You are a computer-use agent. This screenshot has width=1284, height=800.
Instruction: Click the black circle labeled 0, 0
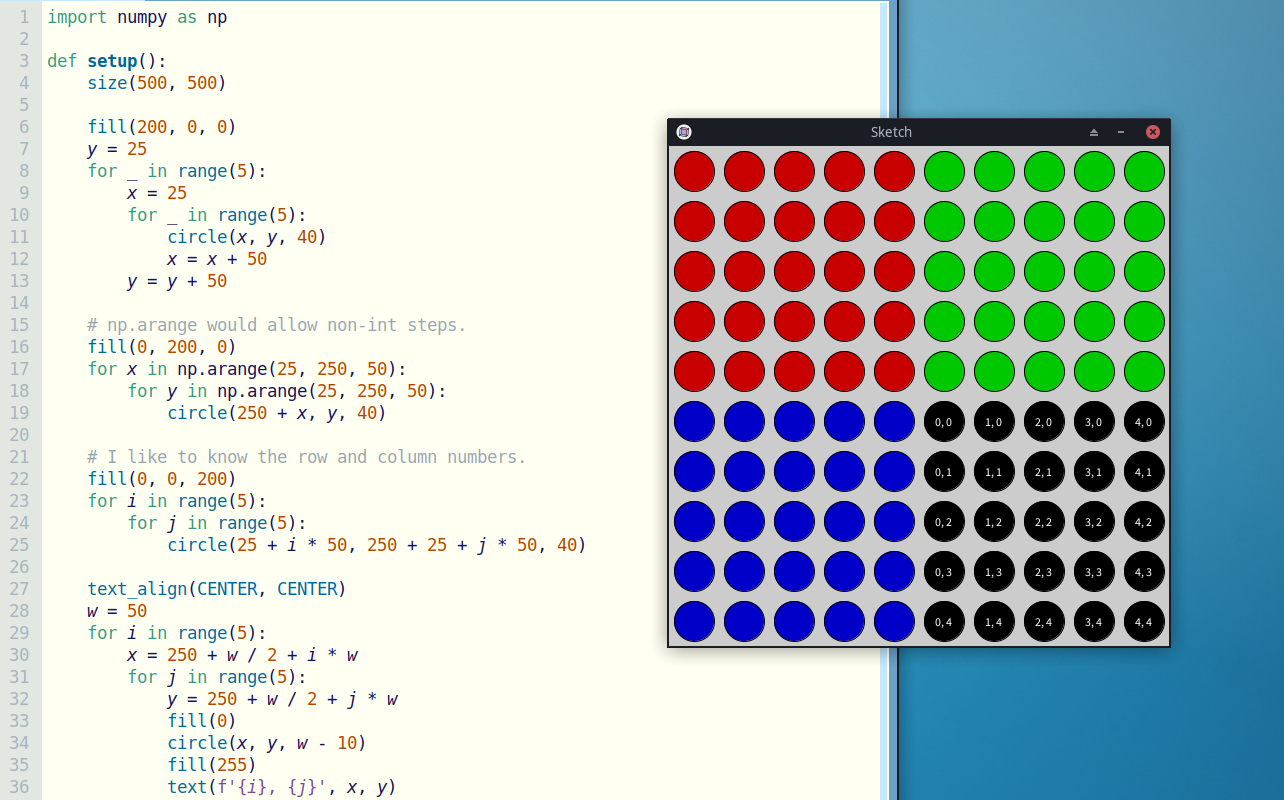point(944,422)
